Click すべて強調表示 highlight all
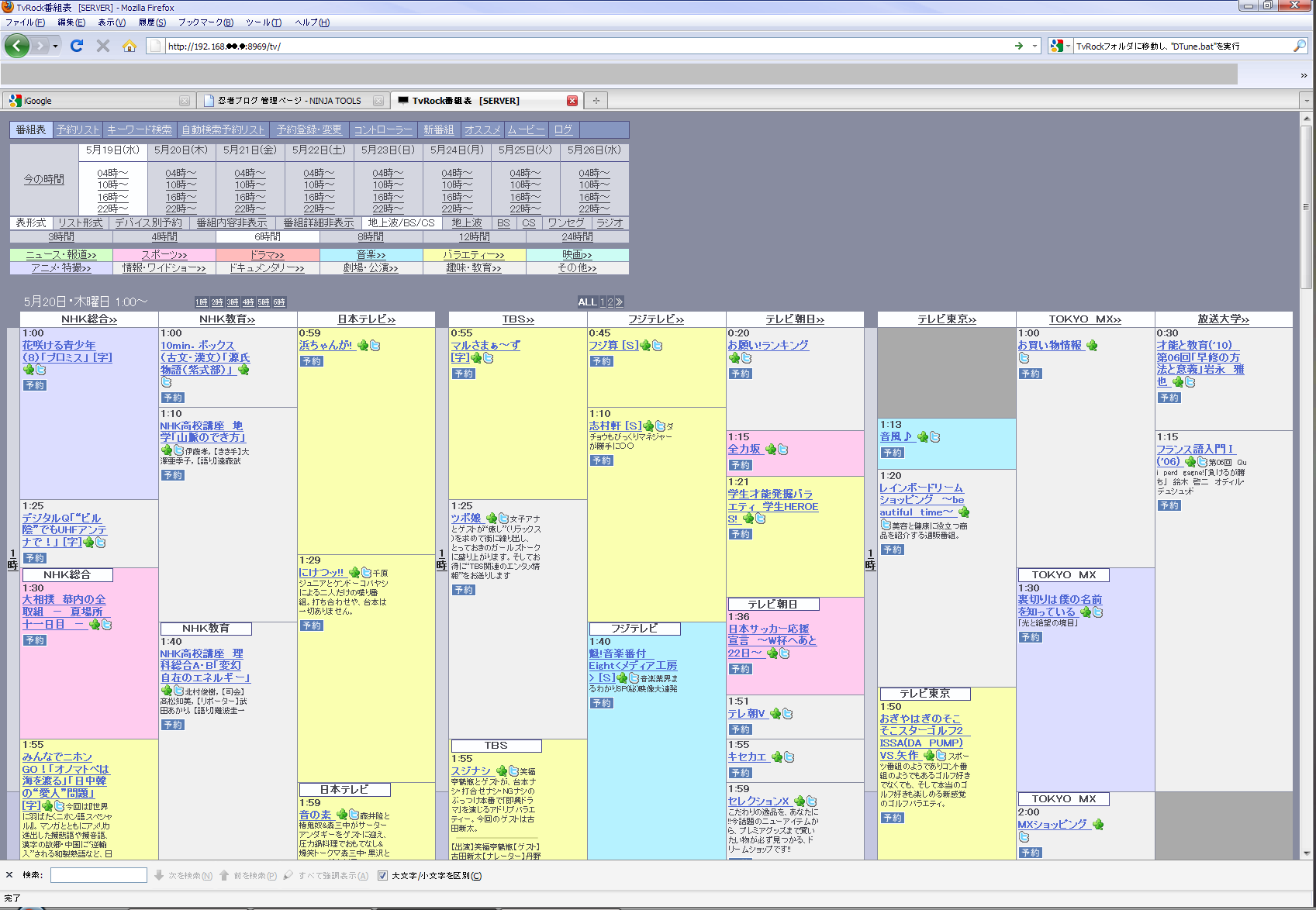 (x=326, y=875)
